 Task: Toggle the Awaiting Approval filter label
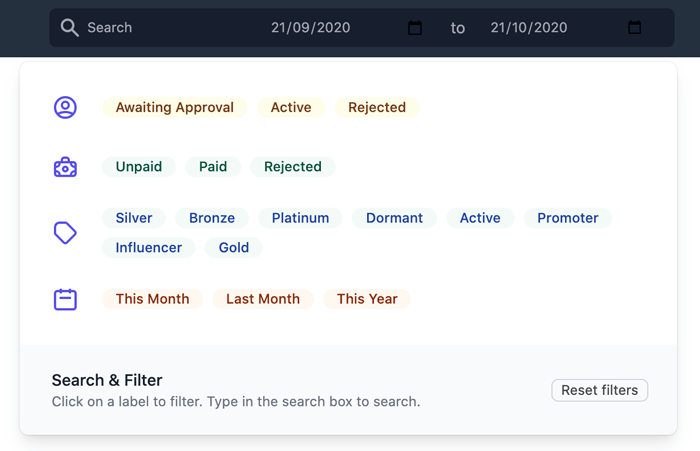175,108
